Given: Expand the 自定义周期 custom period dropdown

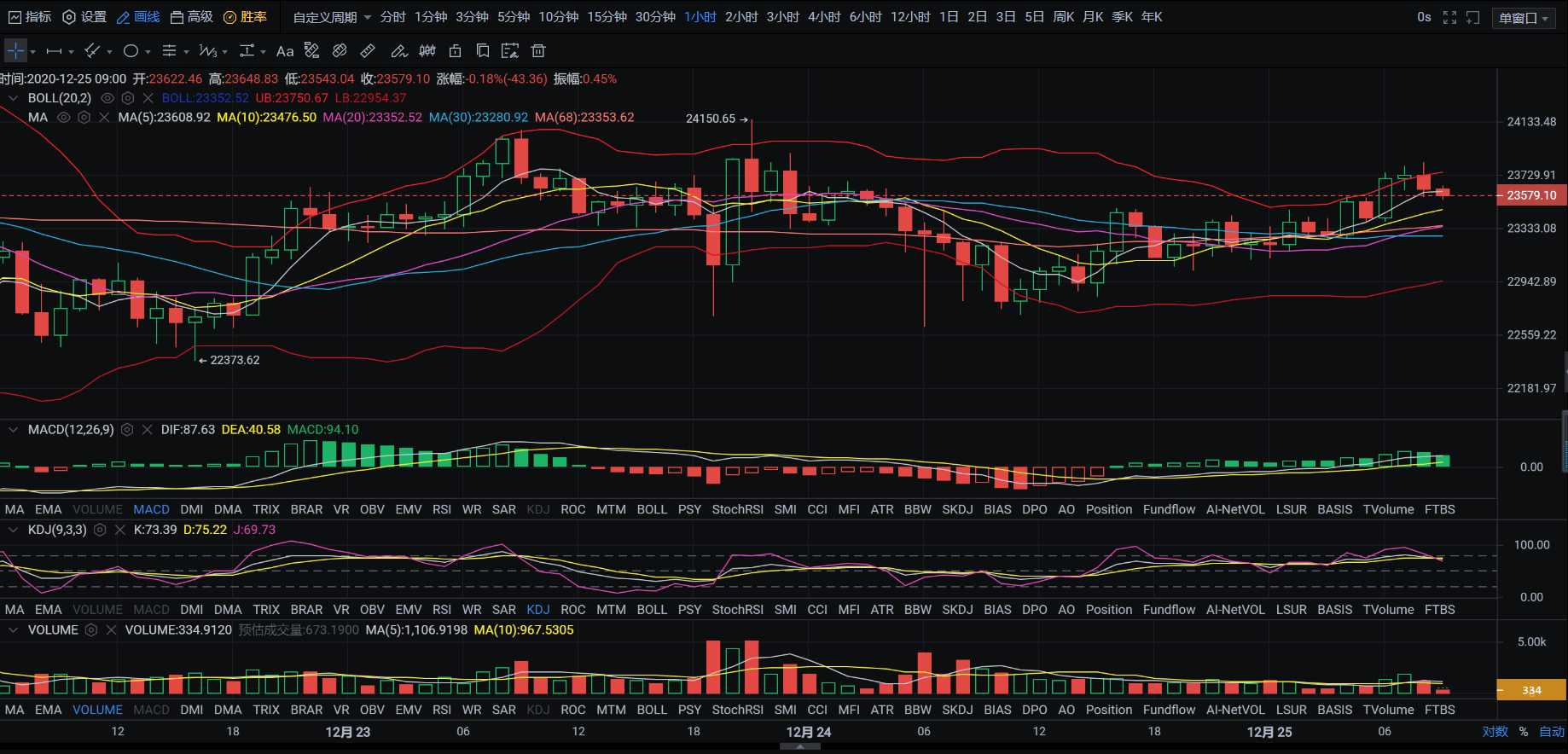Looking at the screenshot, I should [332, 17].
